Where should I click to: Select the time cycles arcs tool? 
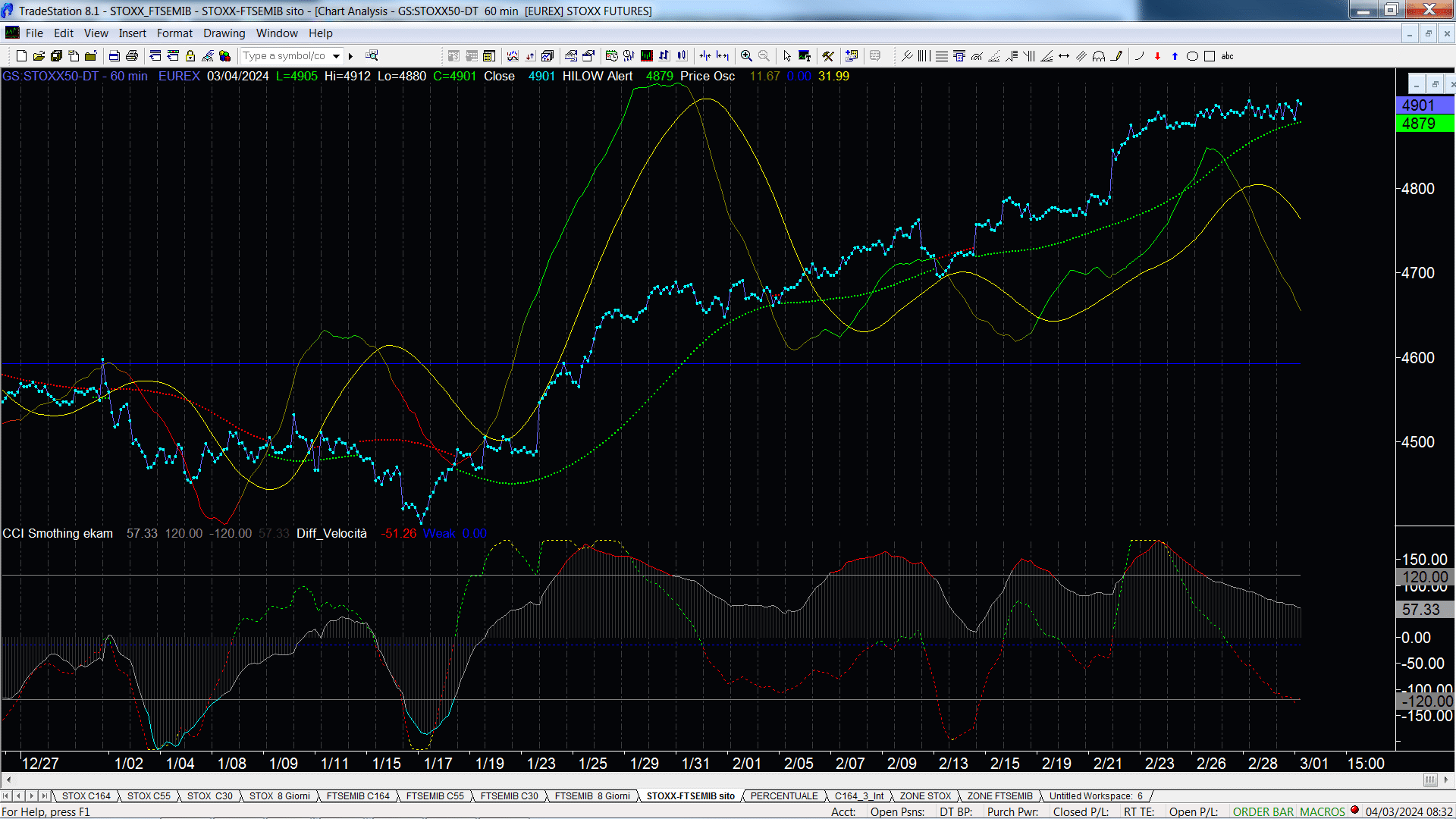1099,56
